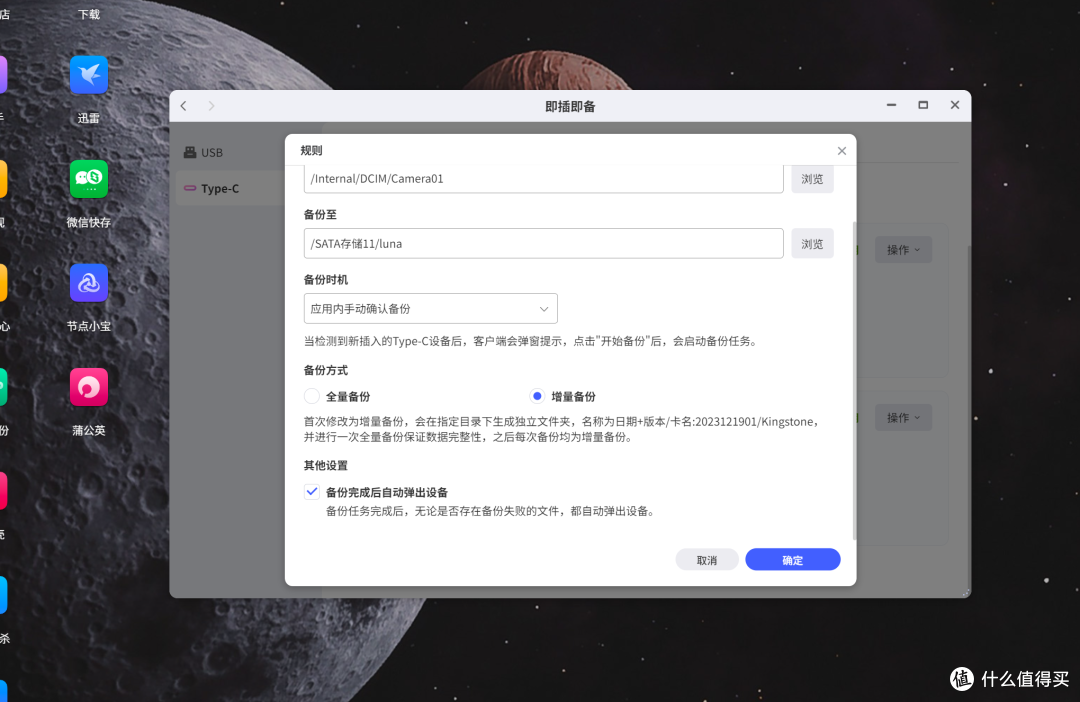Edit the /SATA存储11/luna destination field
1080x702 pixels.
tap(543, 244)
